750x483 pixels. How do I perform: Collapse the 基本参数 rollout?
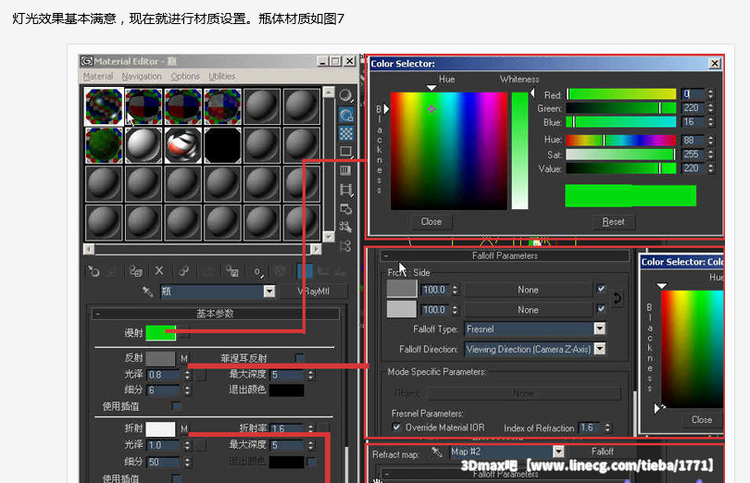tap(216, 314)
